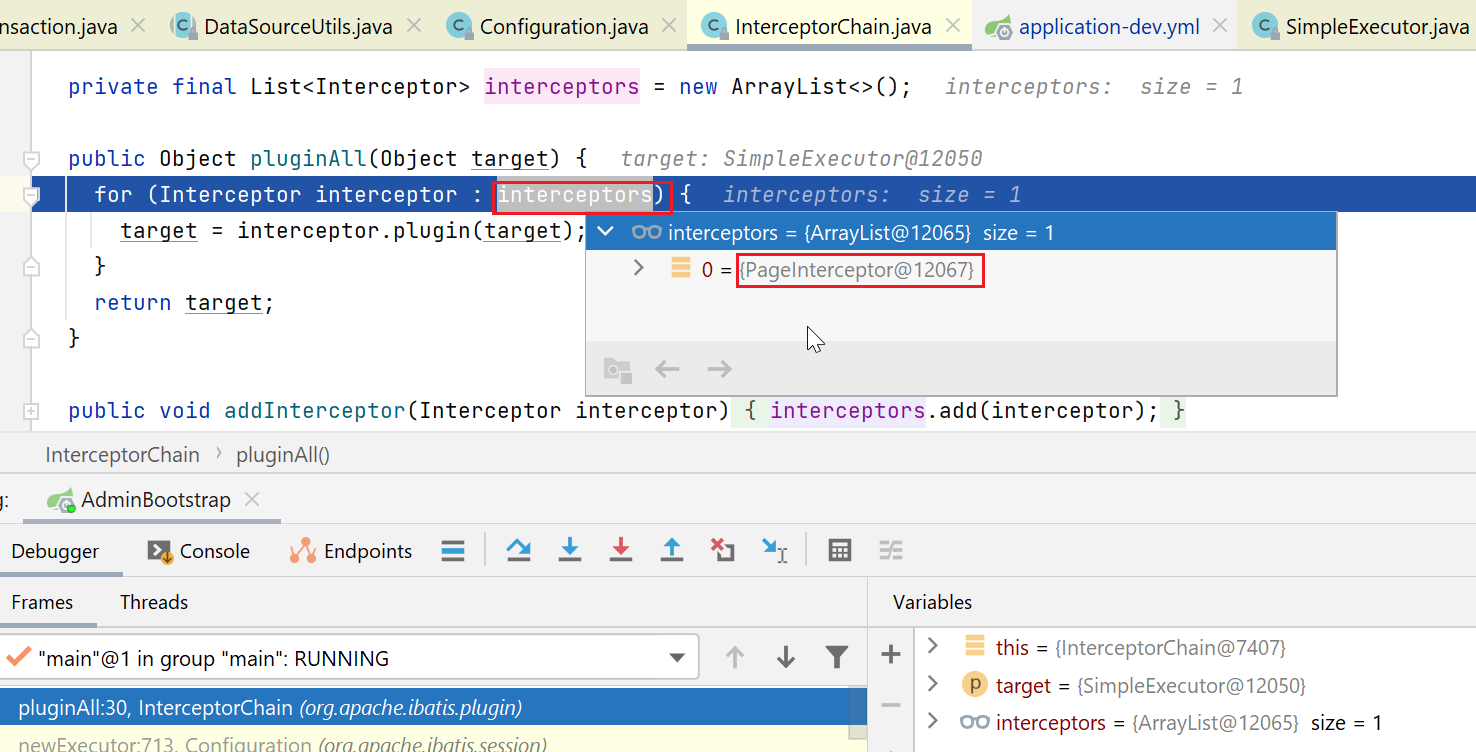
Task: Click the red Force Step Into icon
Action: click(621, 550)
